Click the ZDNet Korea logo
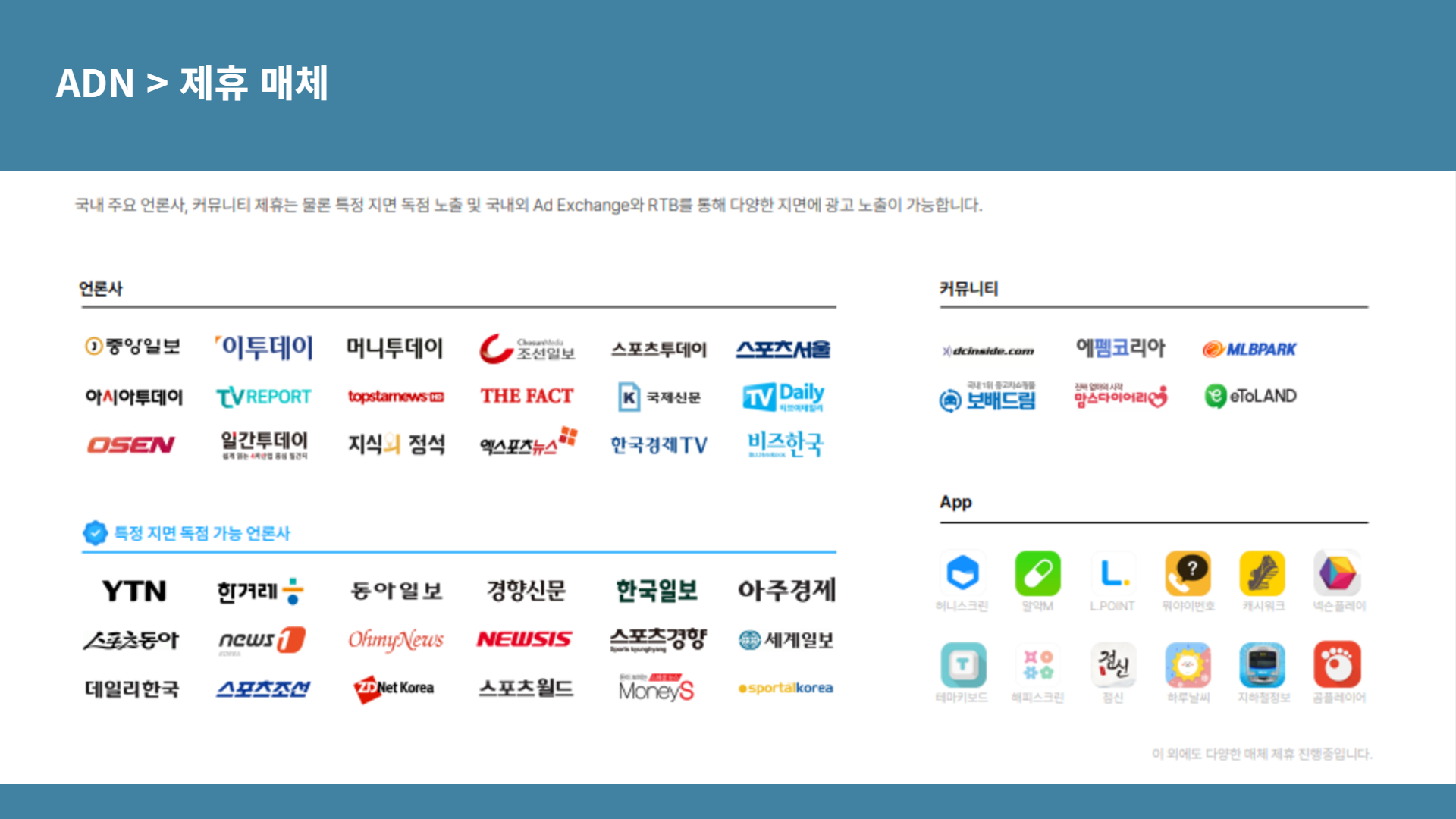 394,689
